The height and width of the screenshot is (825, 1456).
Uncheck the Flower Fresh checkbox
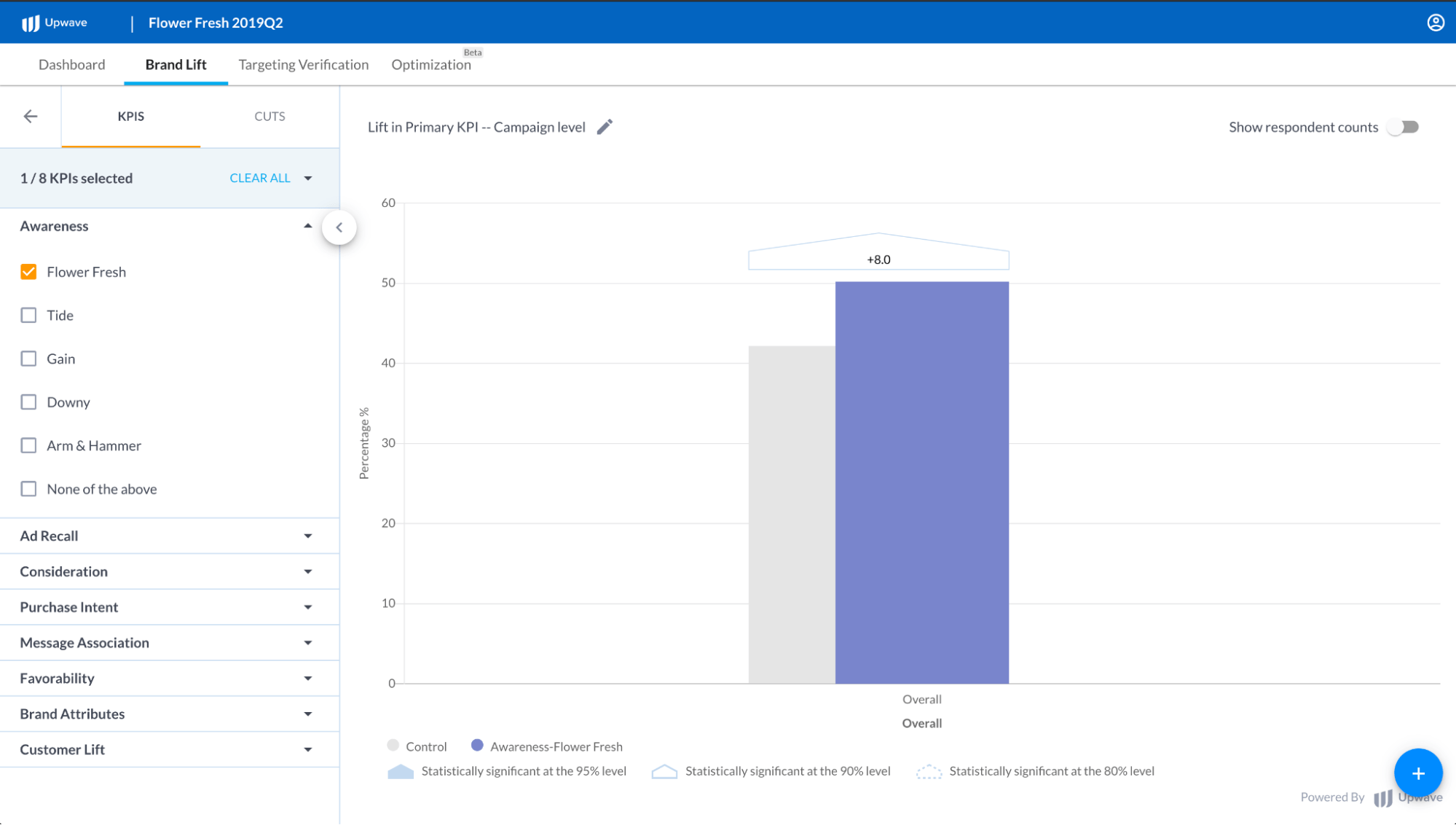pyautogui.click(x=28, y=272)
